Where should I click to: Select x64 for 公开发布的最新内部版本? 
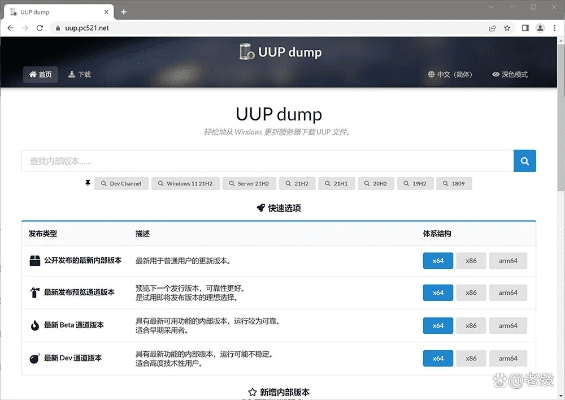coord(438,261)
